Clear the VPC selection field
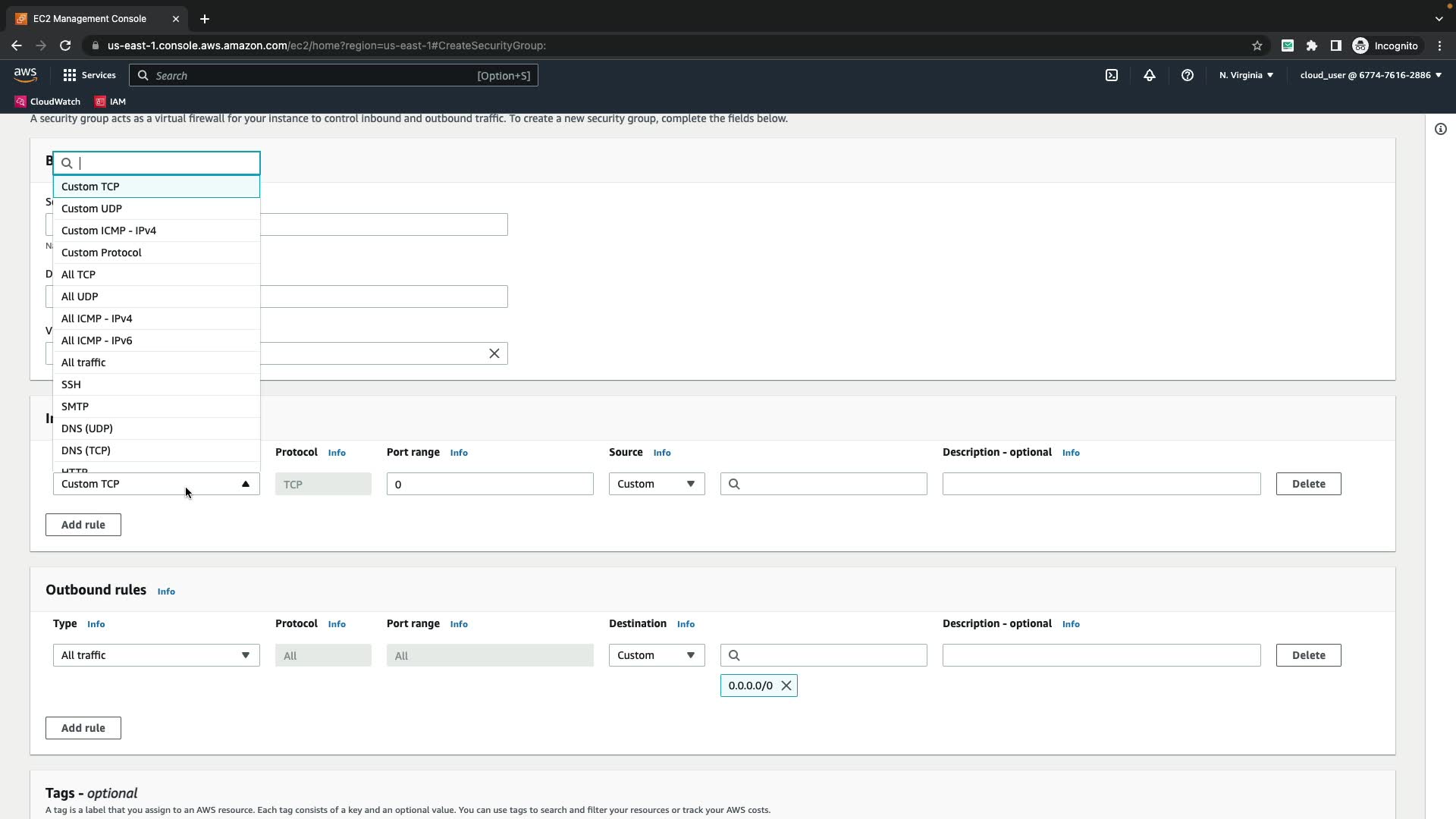 pyautogui.click(x=494, y=353)
